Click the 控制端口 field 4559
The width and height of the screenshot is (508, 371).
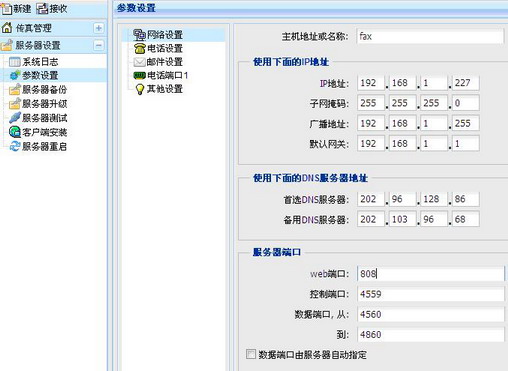pos(431,294)
